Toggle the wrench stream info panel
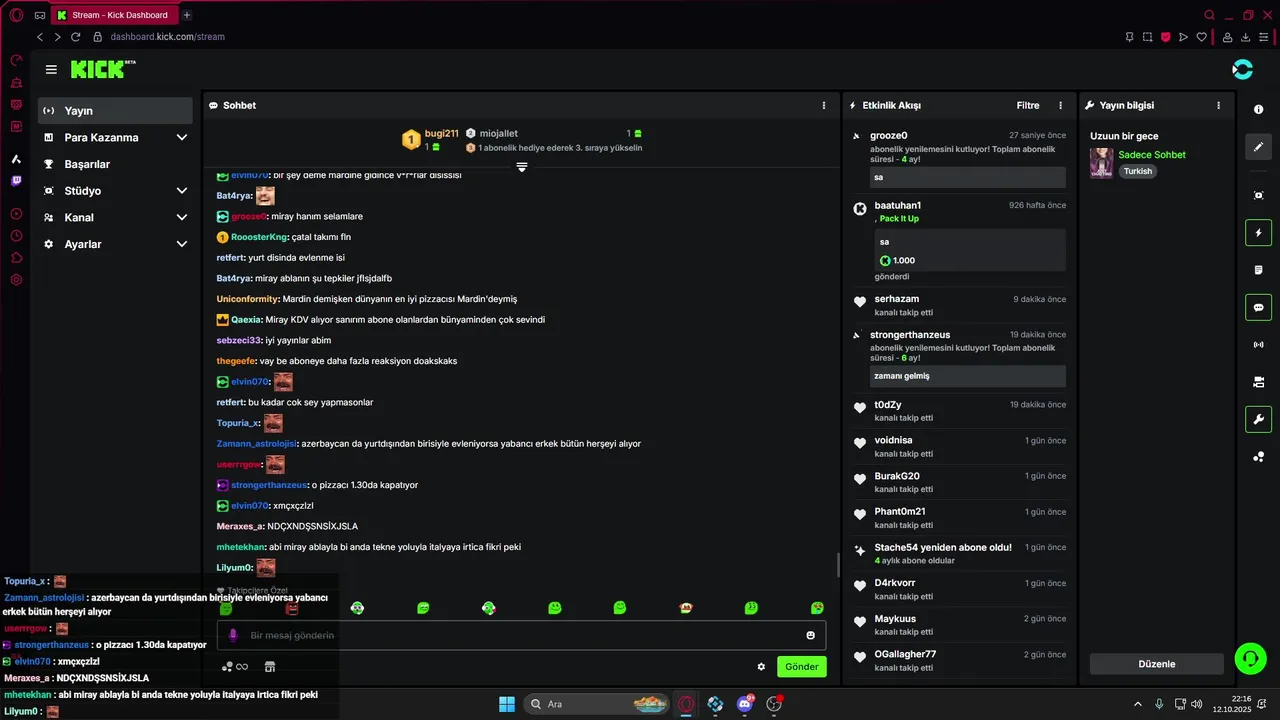Screen dimensions: 1280x720 [1259, 419]
